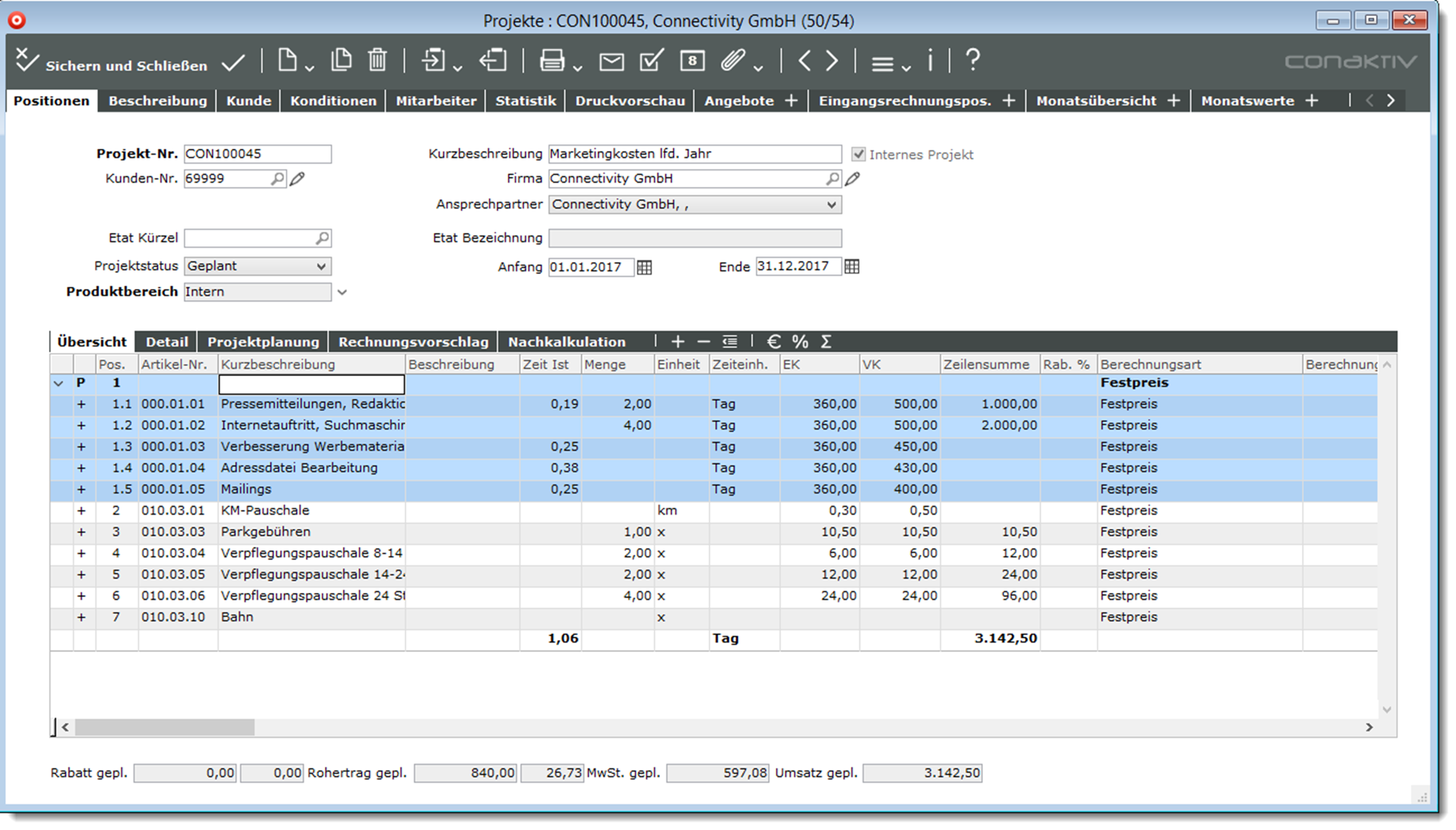The width and height of the screenshot is (1456, 830).
Task: Open the Nachkalkulation sub-tab
Action: point(566,342)
